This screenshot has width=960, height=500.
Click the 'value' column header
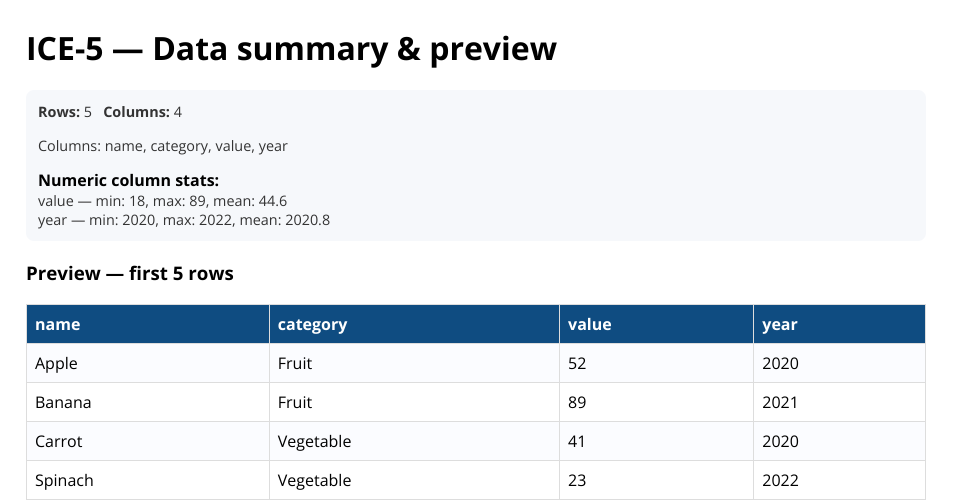[589, 324]
